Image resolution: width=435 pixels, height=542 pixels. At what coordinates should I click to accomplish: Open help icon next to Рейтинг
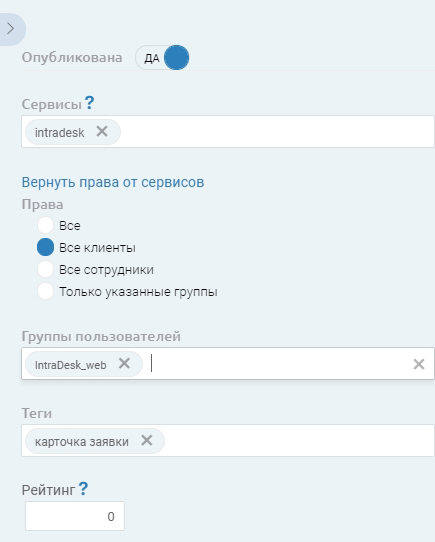pyautogui.click(x=83, y=489)
